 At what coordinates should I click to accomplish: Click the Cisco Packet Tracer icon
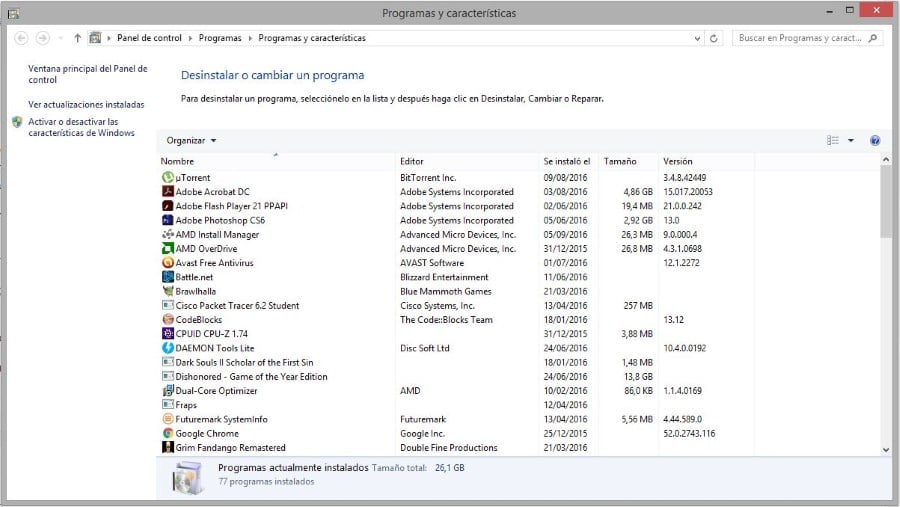point(168,305)
